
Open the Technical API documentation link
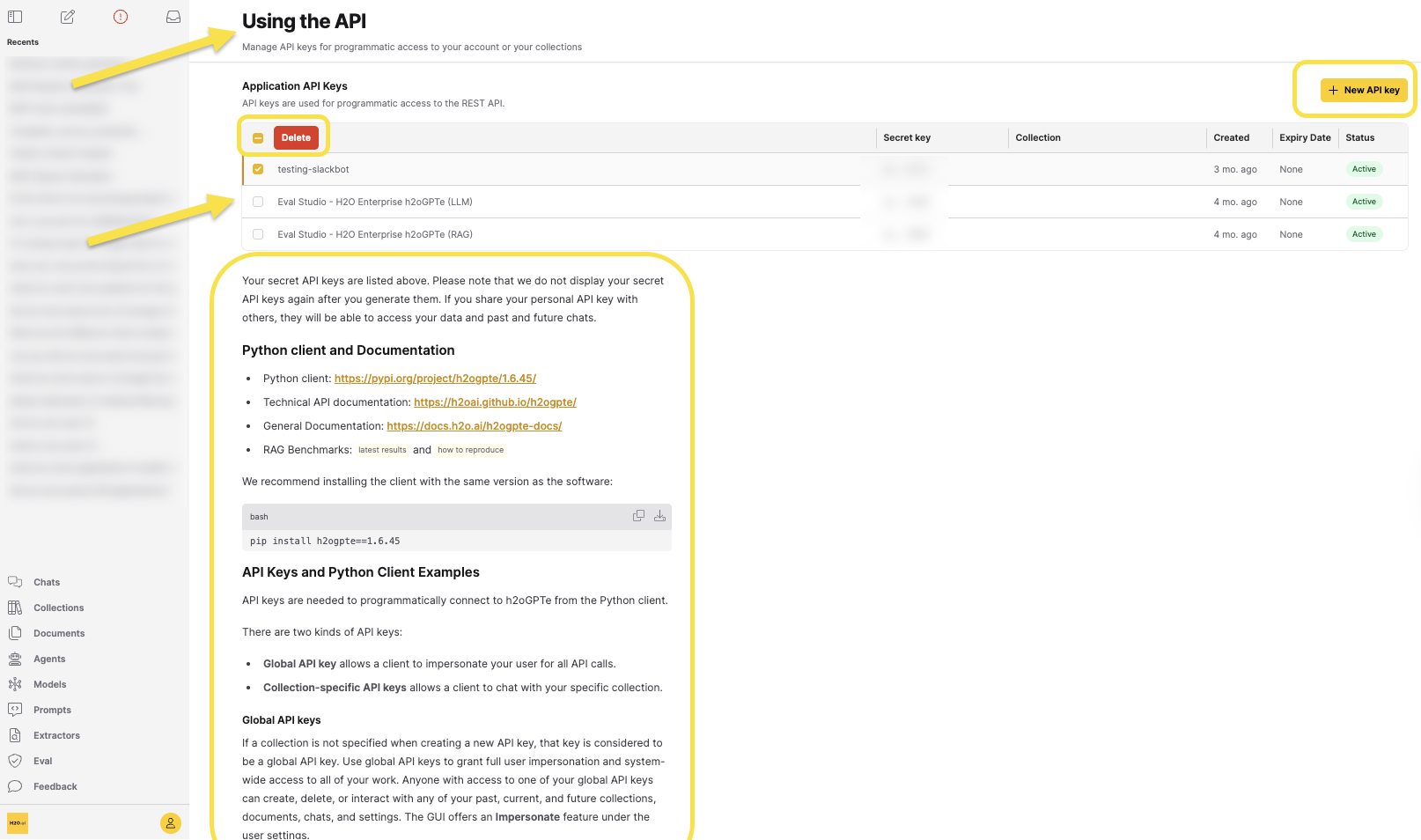(x=495, y=402)
